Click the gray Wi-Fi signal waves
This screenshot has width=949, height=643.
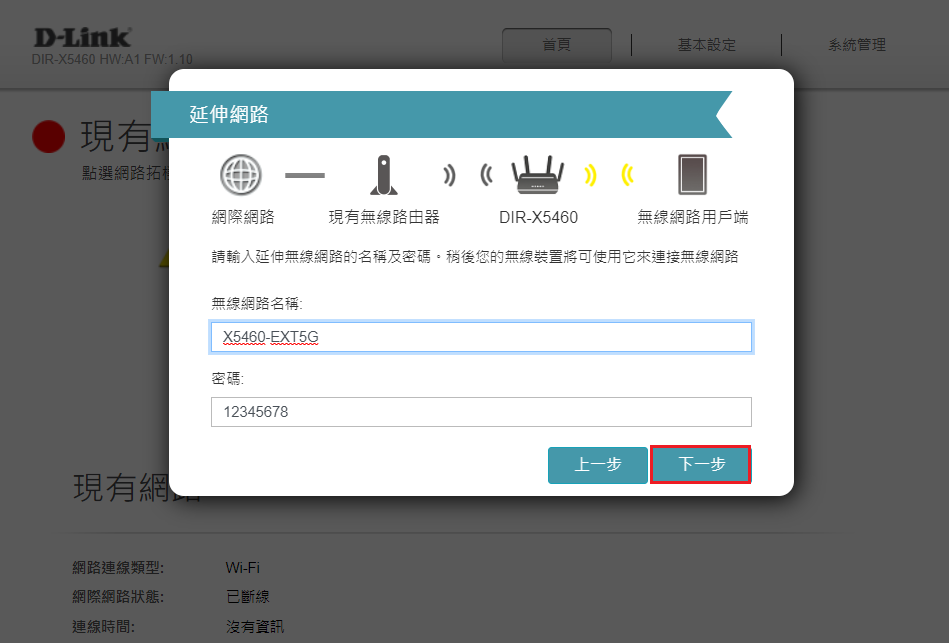click(x=467, y=176)
